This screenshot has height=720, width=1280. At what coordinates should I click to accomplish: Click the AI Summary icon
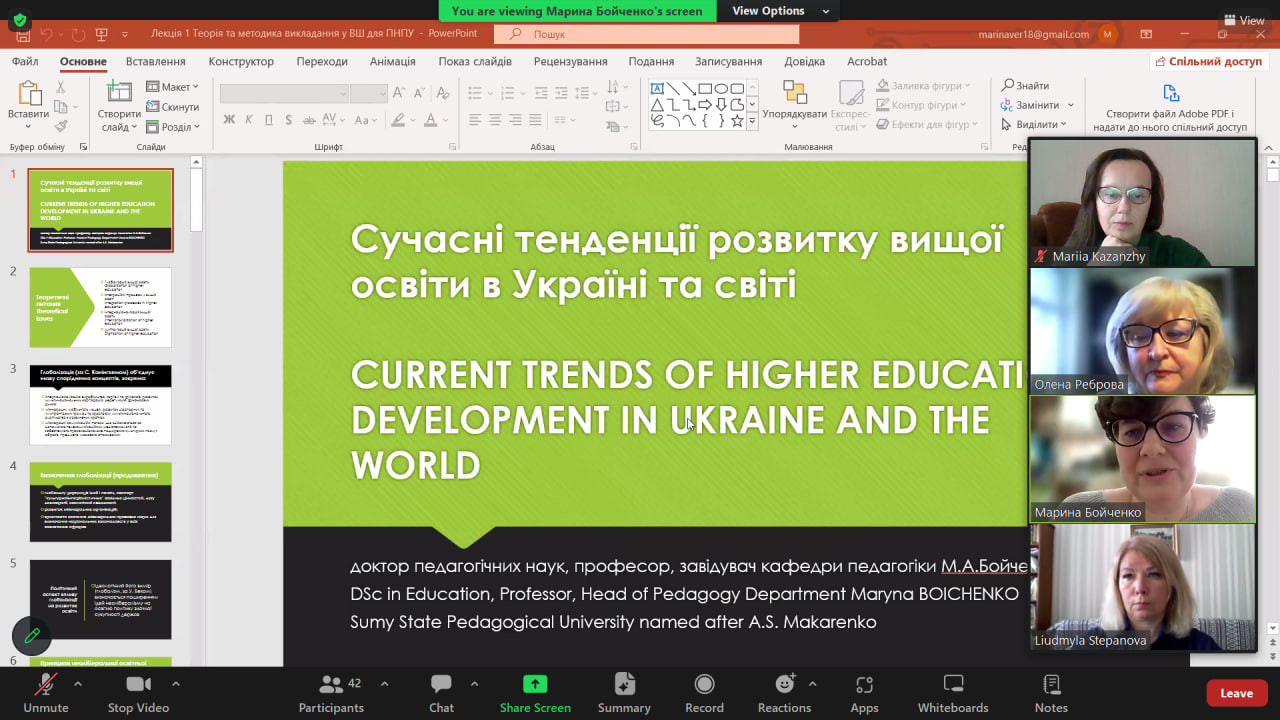click(x=624, y=685)
